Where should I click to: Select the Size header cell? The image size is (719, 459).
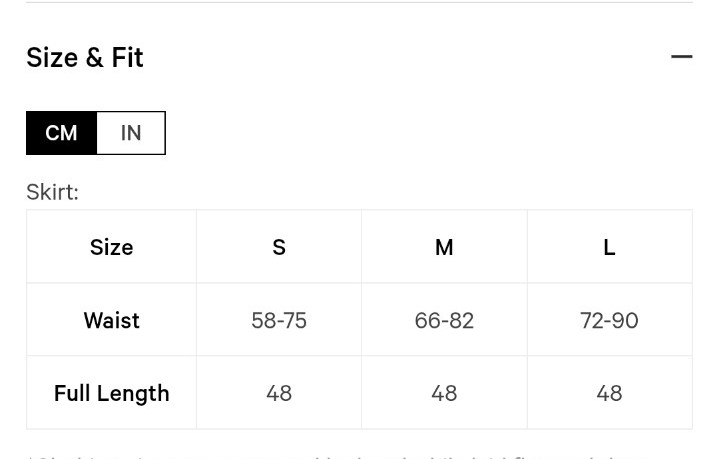pyautogui.click(x=111, y=247)
